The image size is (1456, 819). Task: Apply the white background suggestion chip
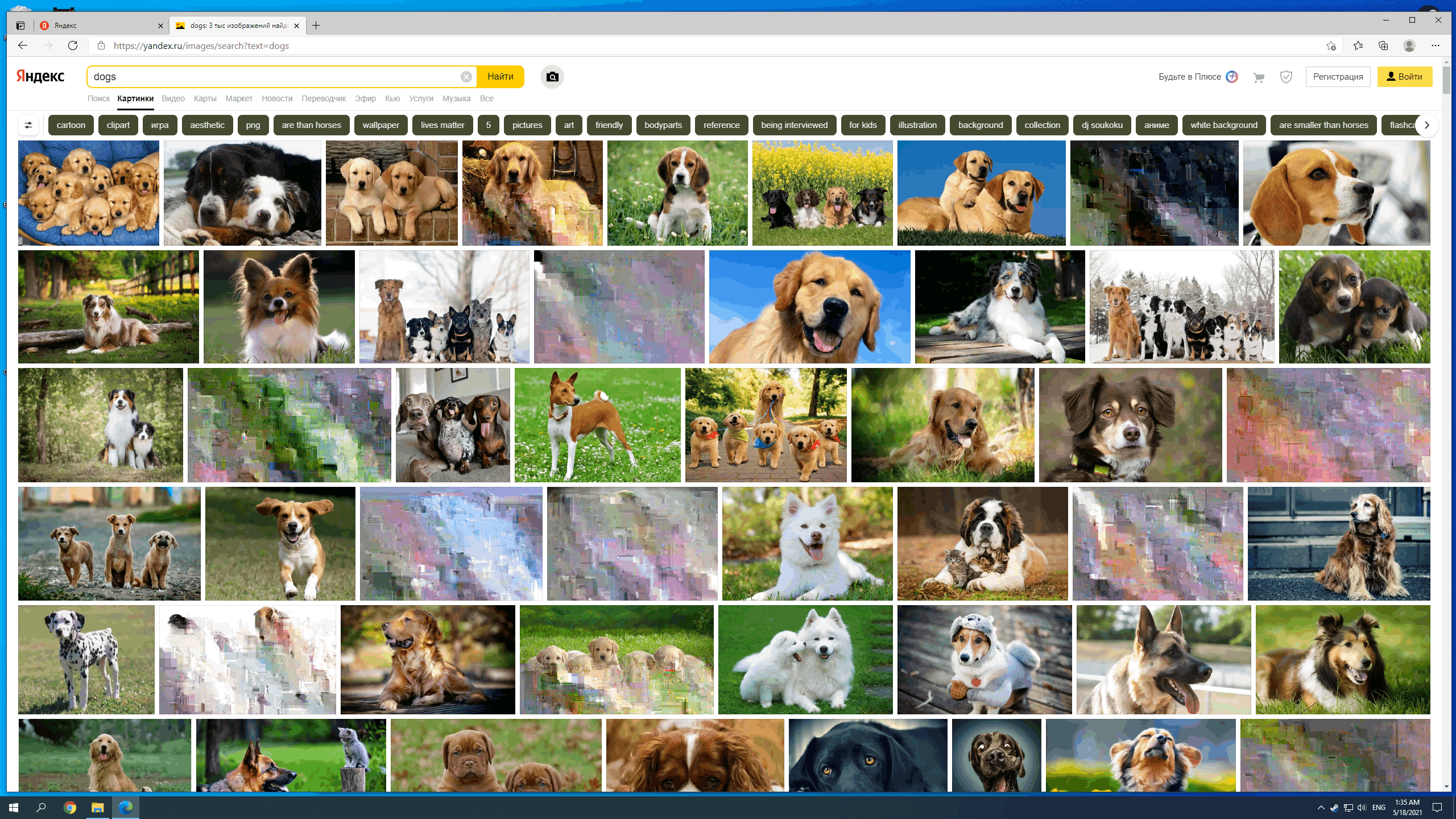point(1224,125)
